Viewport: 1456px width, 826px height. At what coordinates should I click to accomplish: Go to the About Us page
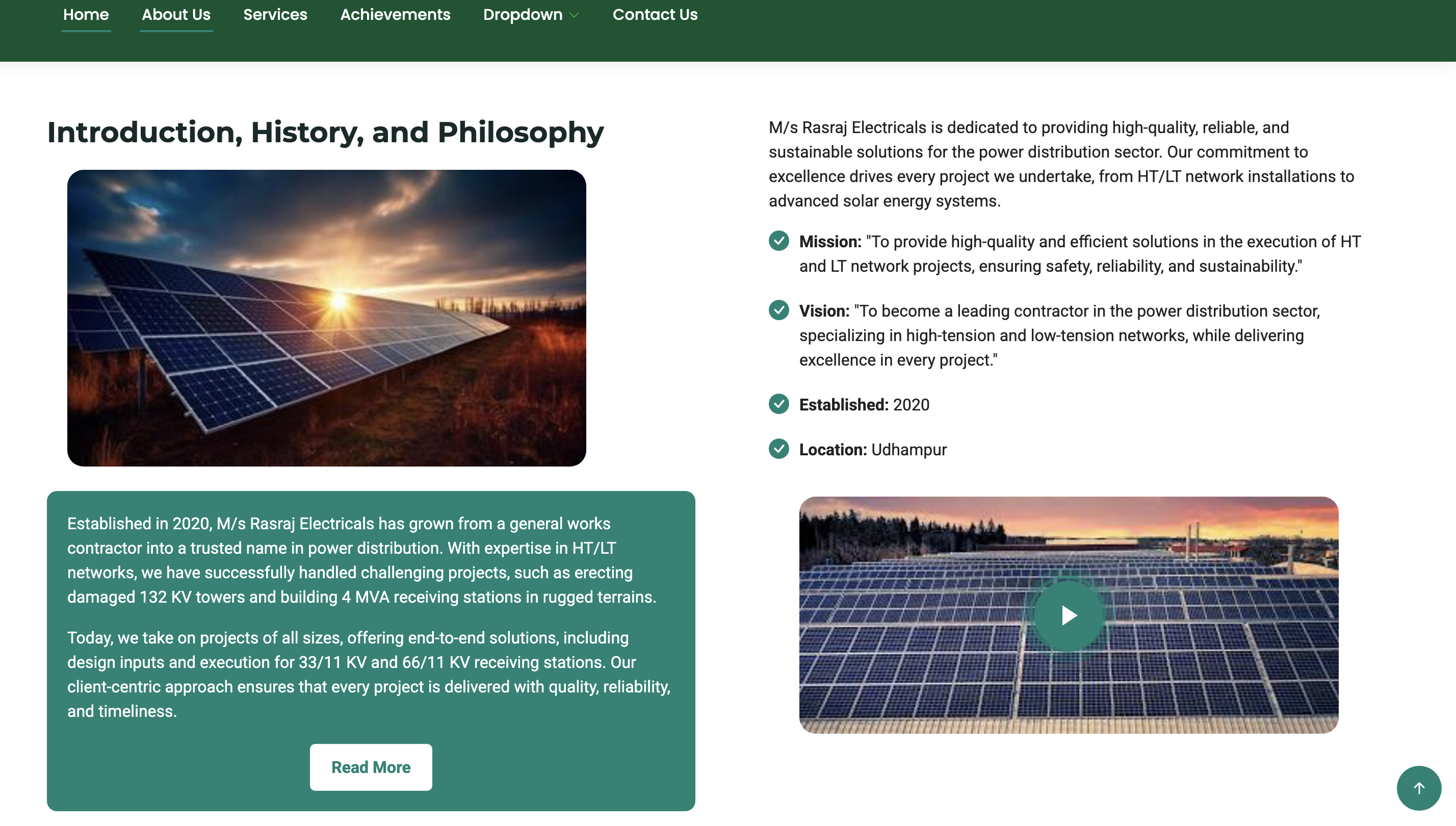(176, 15)
